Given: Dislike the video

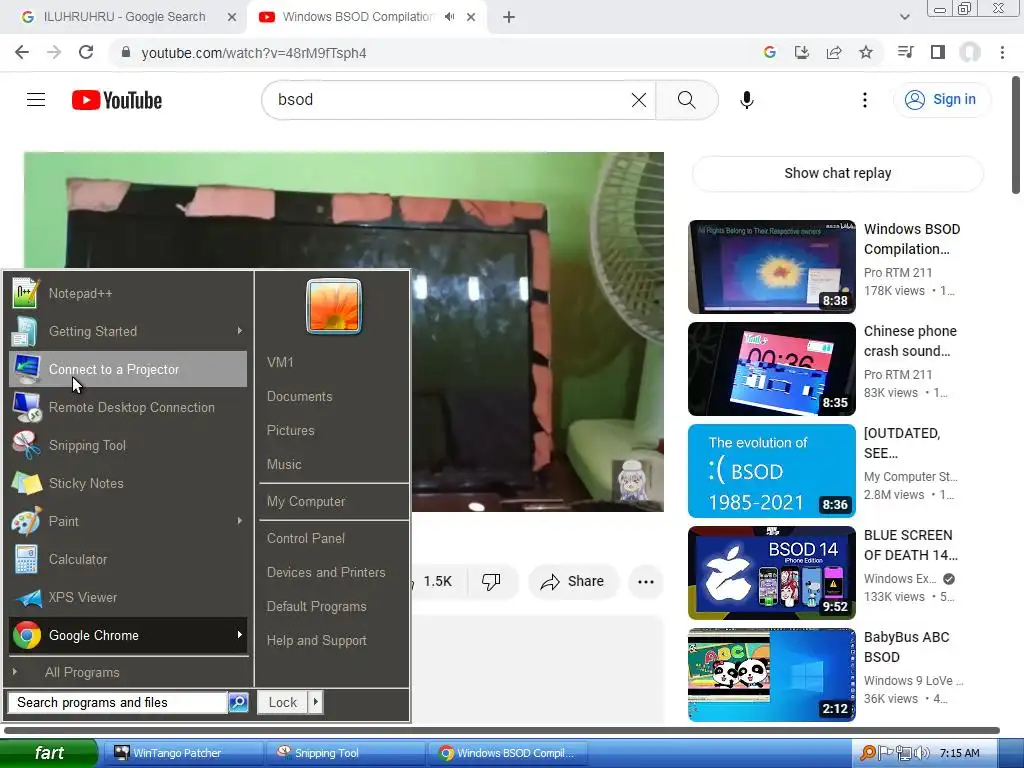Looking at the screenshot, I should (491, 581).
